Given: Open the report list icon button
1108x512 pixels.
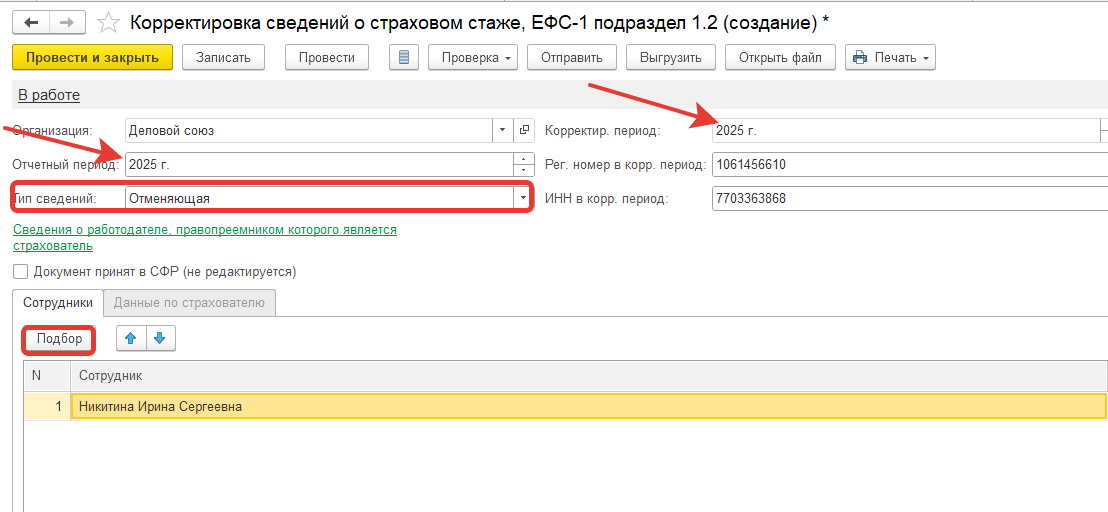Looking at the screenshot, I should coord(404,58).
